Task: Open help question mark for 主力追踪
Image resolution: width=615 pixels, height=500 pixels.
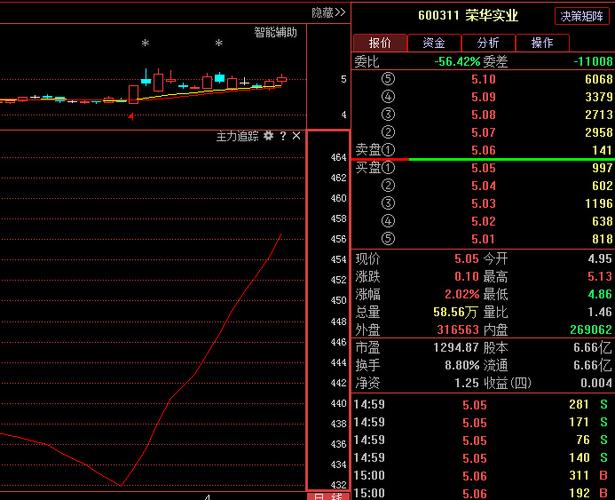Action: (283, 136)
